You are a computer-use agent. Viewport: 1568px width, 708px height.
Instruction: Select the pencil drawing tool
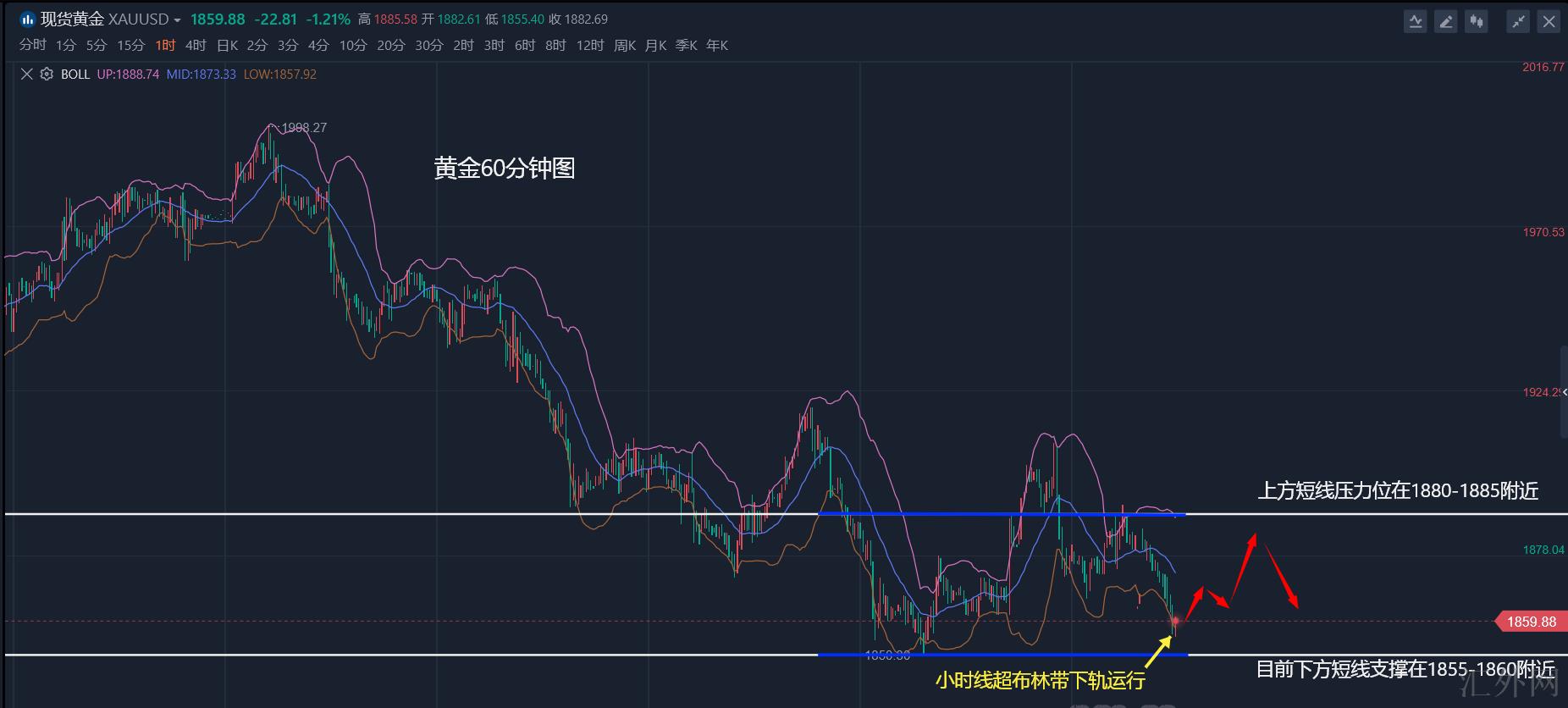click(x=1446, y=22)
